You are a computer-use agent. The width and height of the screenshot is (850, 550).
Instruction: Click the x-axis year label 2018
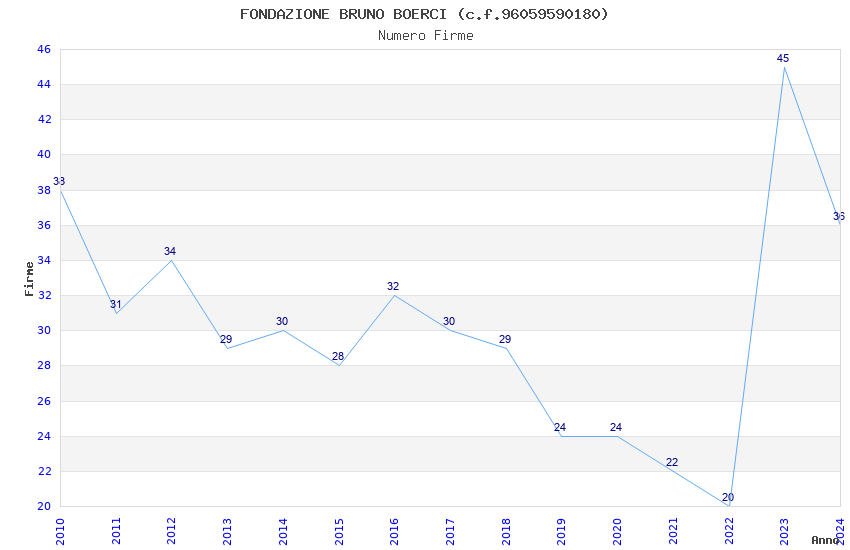tap(506, 532)
